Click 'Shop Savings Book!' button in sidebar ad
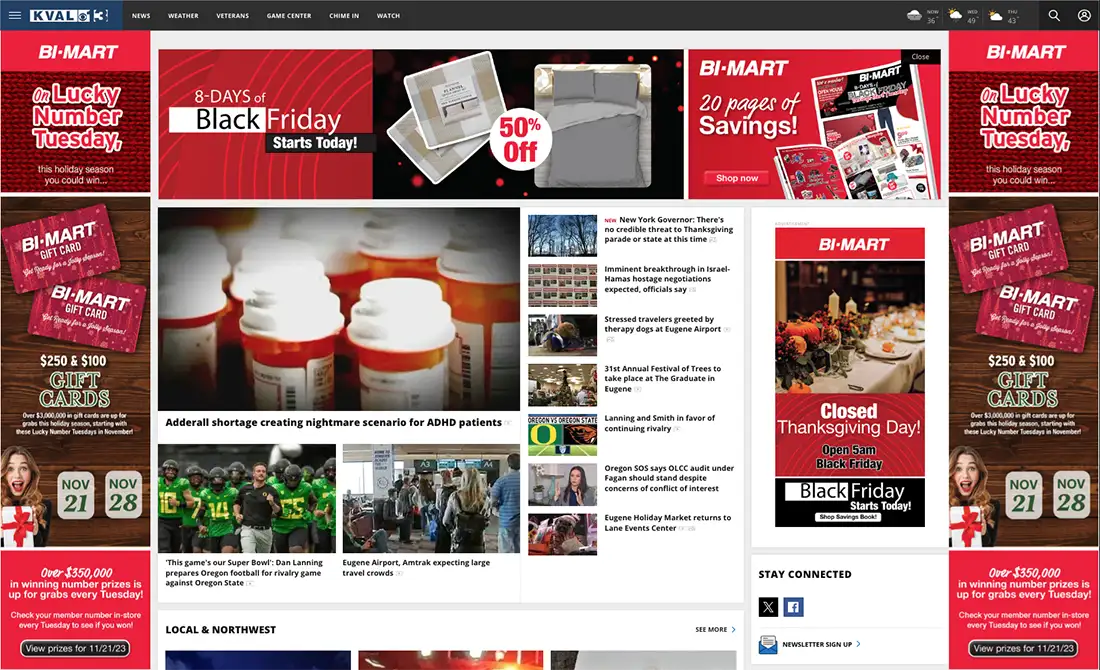1100x670 pixels. pyautogui.click(x=848, y=517)
